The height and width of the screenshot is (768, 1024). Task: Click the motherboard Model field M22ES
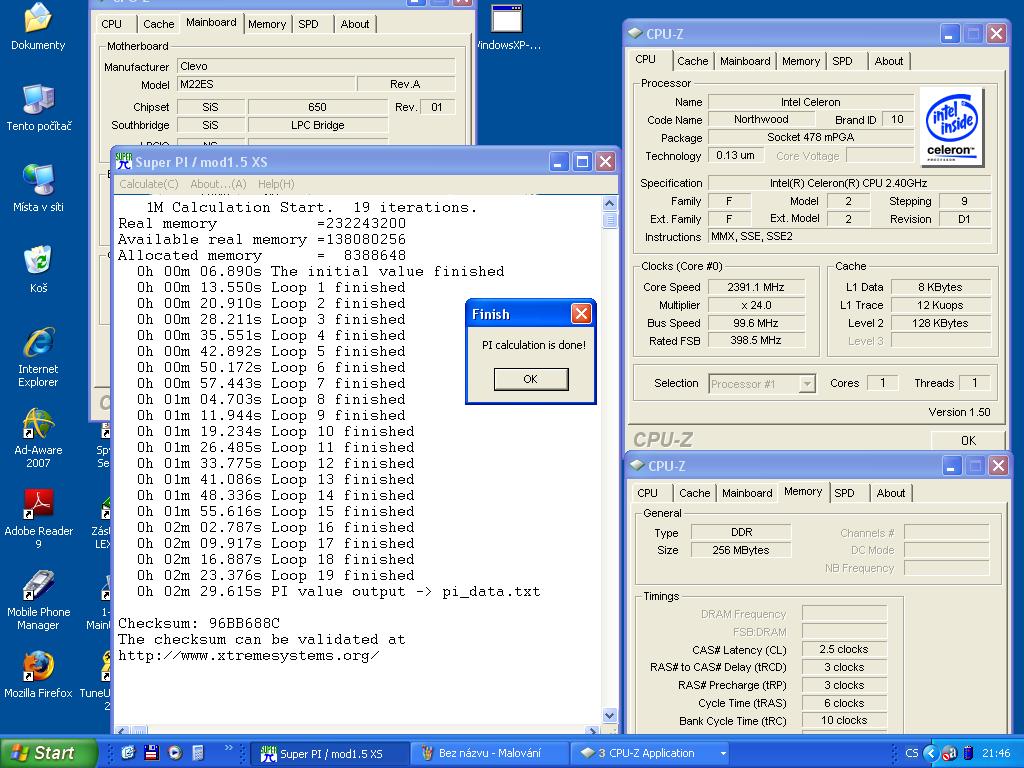click(266, 84)
